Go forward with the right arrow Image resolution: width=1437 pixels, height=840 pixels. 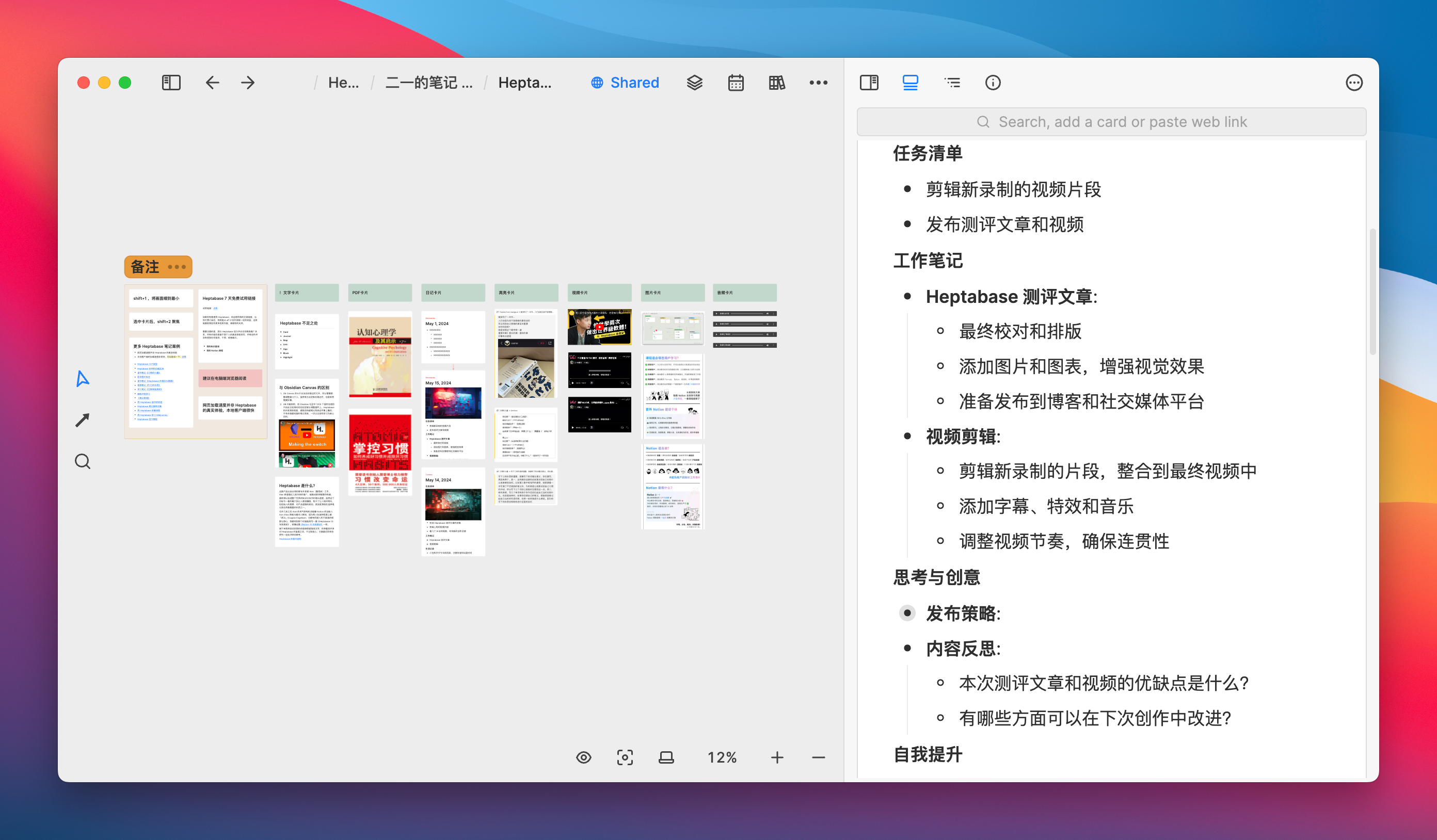click(247, 83)
